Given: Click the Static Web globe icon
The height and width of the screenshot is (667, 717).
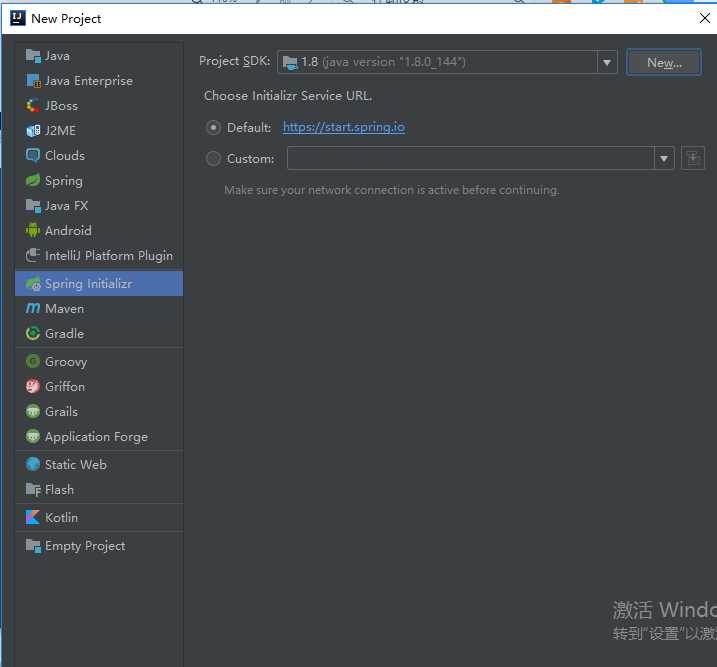Looking at the screenshot, I should click(33, 464).
